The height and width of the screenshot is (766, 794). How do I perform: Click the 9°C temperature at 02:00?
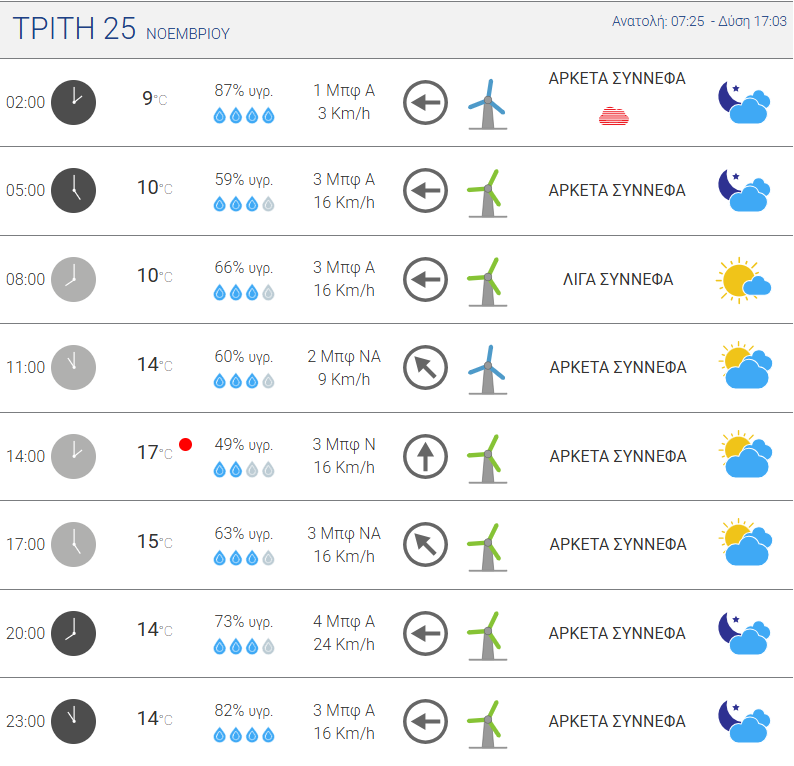point(154,98)
